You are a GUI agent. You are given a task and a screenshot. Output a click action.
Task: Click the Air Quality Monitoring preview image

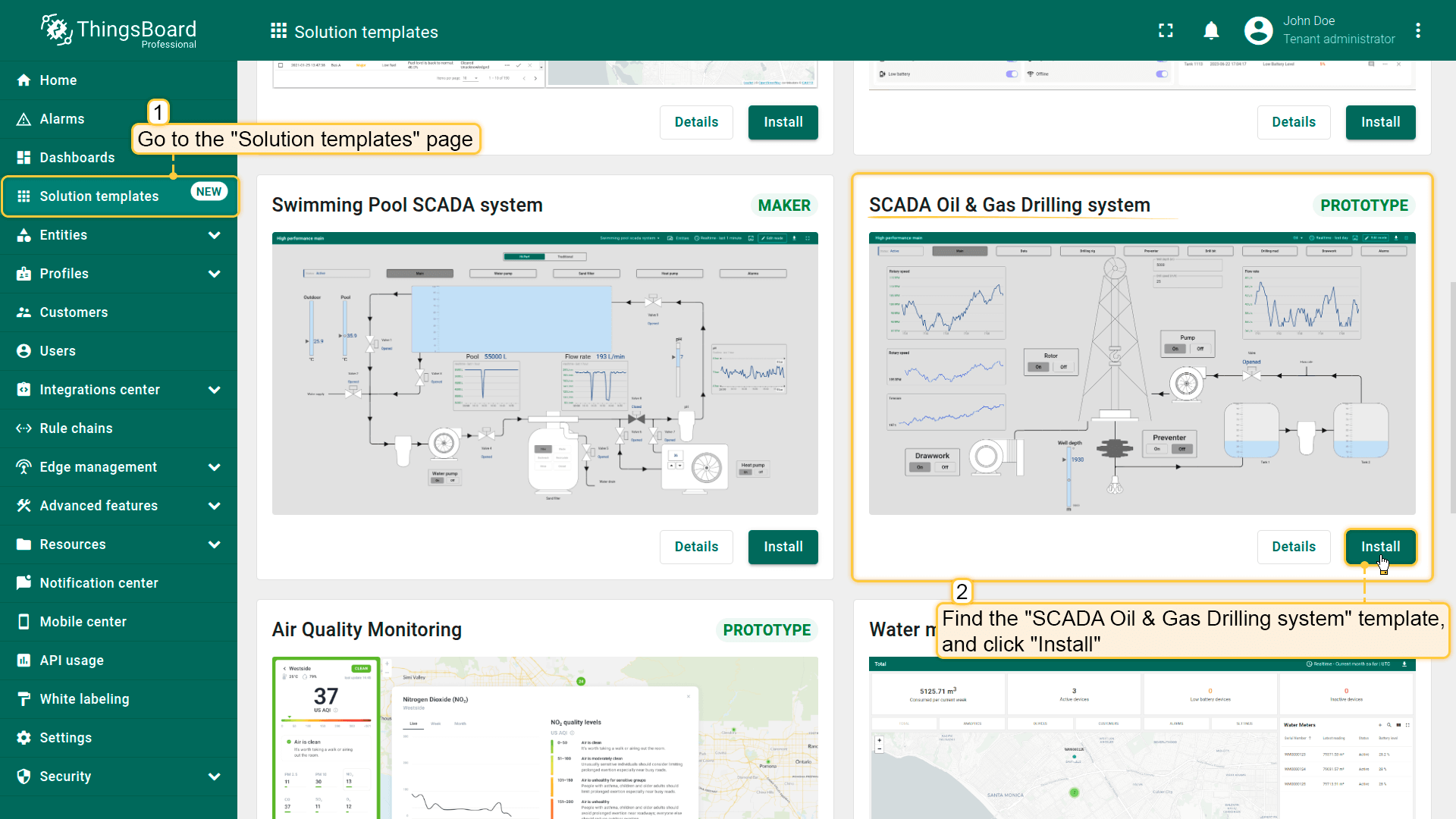pos(544,737)
